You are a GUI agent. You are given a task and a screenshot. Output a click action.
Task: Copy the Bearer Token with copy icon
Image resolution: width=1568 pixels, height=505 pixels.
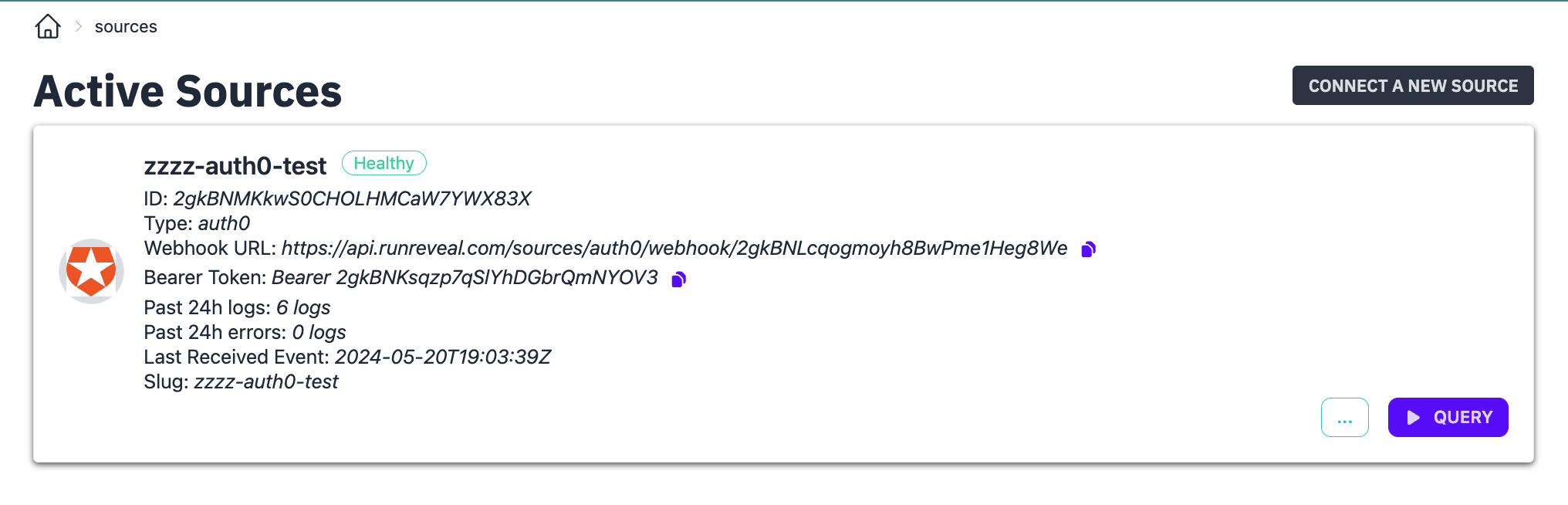click(x=678, y=279)
